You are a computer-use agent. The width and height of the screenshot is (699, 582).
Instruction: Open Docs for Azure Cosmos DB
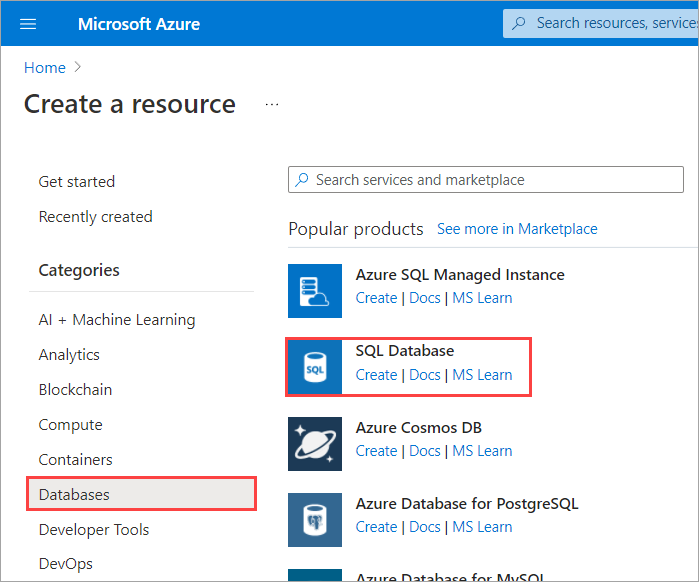[424, 451]
